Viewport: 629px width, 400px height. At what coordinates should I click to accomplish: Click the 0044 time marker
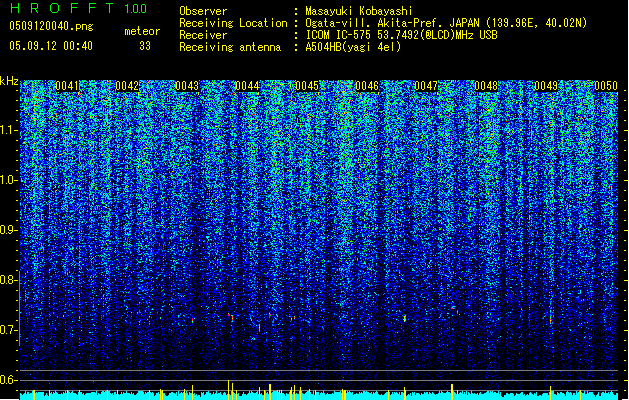(x=248, y=86)
